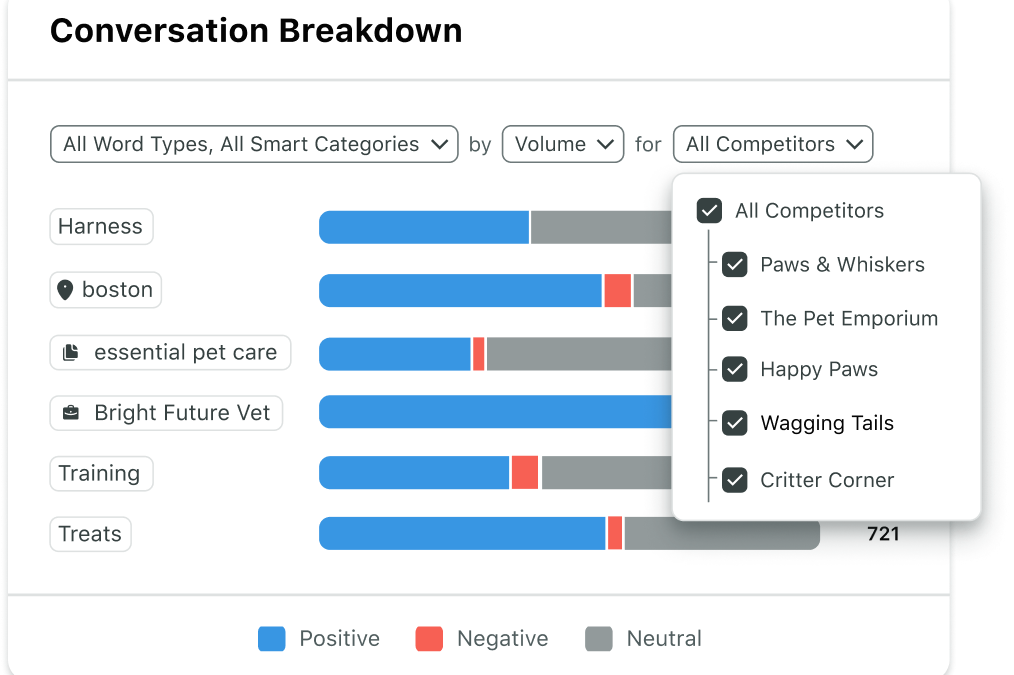1014x675 pixels.
Task: Uncheck the Paws & Whiskers checkbox
Action: pyautogui.click(x=735, y=265)
